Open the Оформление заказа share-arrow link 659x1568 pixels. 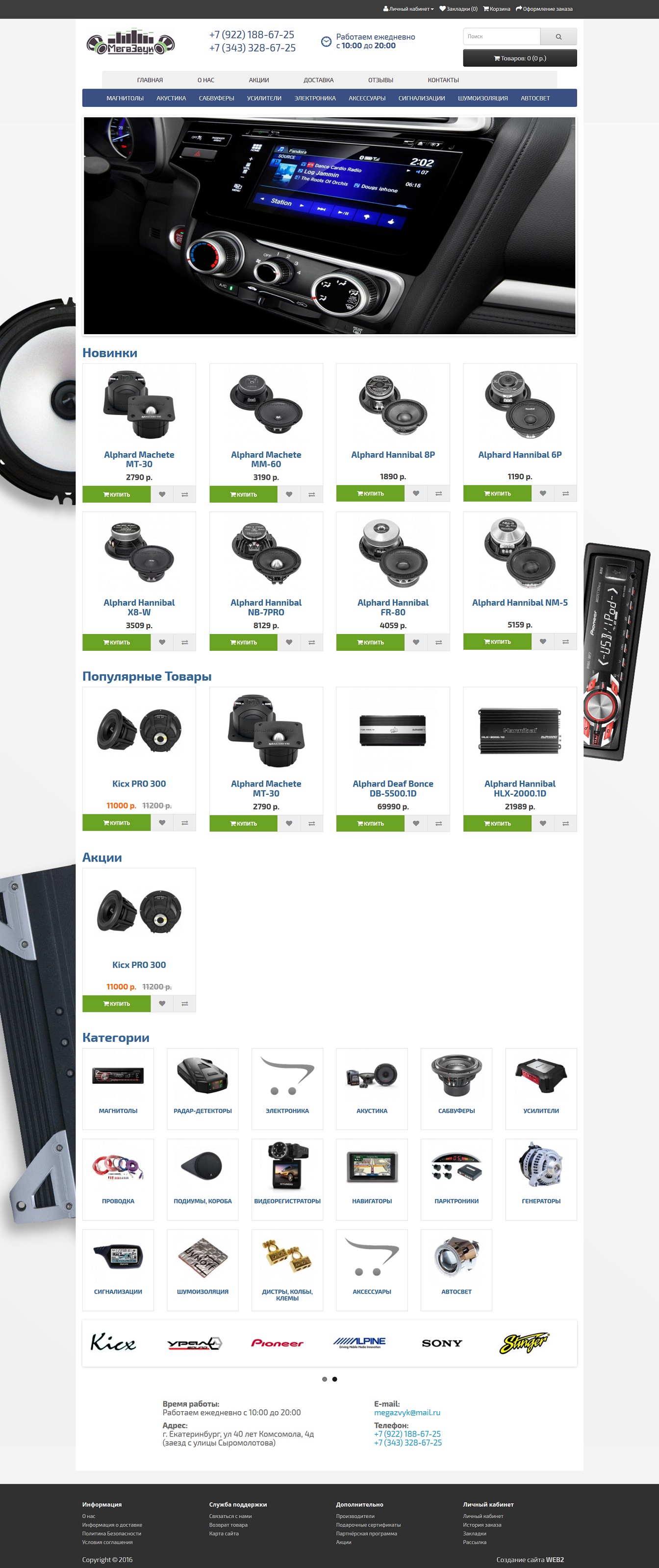point(544,9)
